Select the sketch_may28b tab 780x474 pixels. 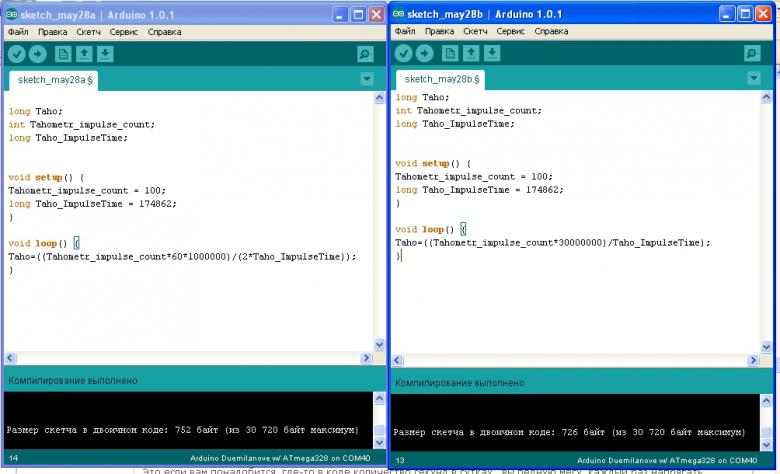point(441,79)
